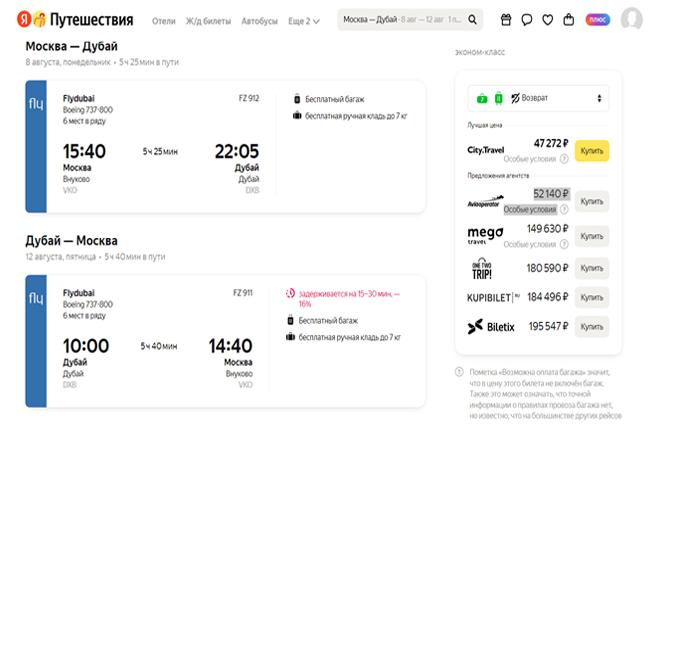Buy the One Two Trip offer

592,268
